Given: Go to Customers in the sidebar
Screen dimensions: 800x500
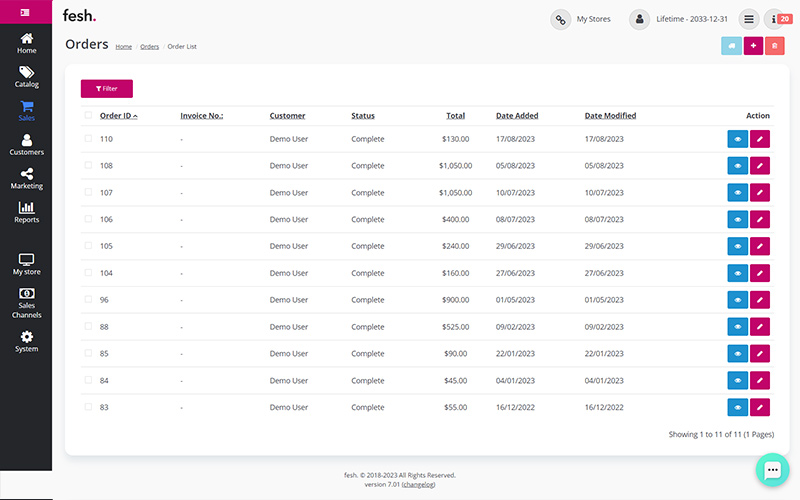Looking at the screenshot, I should point(26,145).
